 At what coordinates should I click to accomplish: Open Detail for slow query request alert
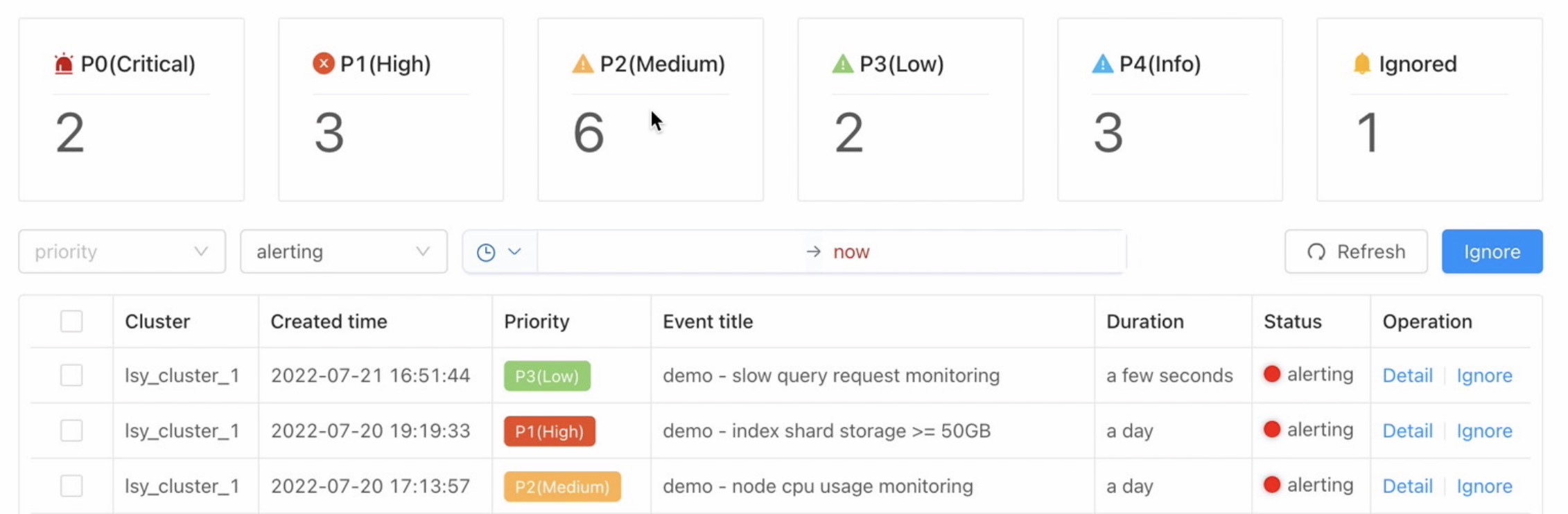[x=1407, y=375]
